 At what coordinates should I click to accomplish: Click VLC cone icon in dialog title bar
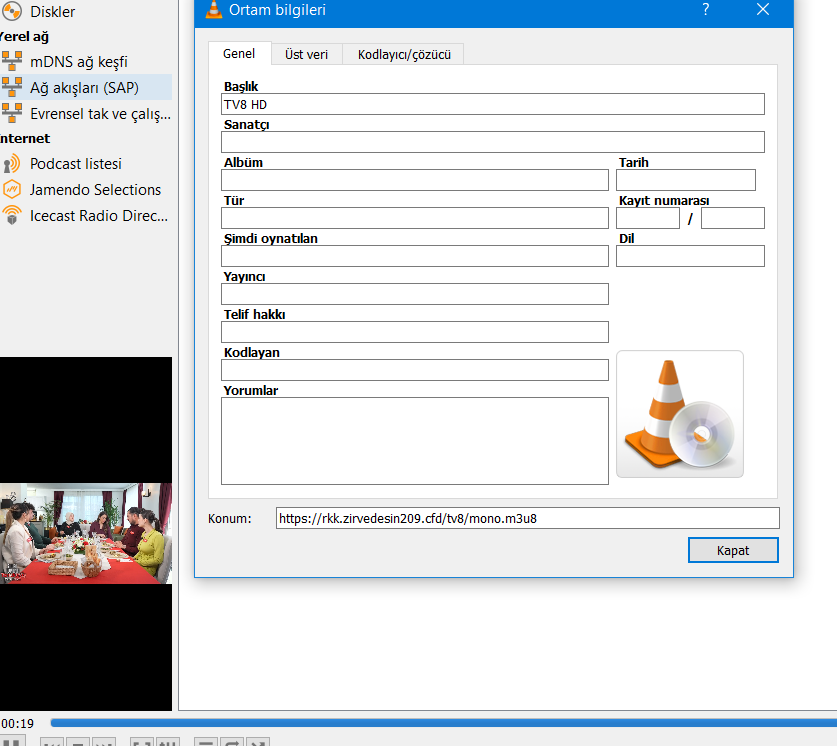coord(214,10)
